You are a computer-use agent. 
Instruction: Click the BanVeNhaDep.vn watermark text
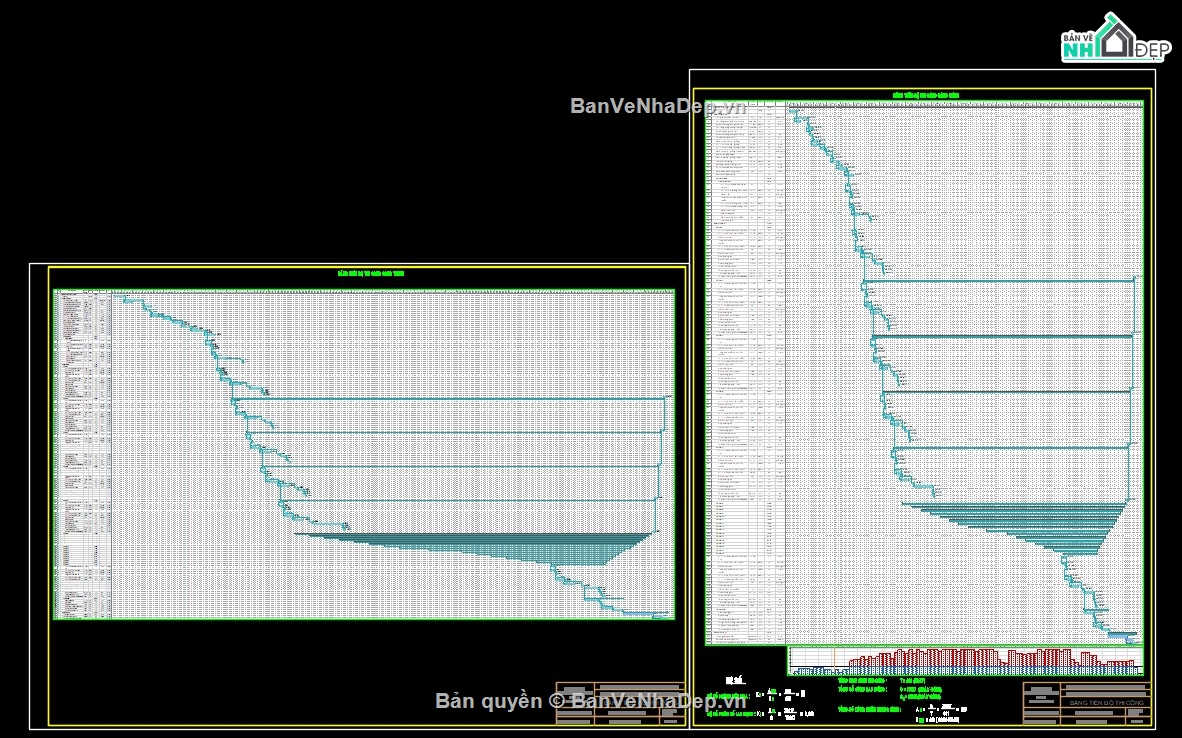click(658, 106)
